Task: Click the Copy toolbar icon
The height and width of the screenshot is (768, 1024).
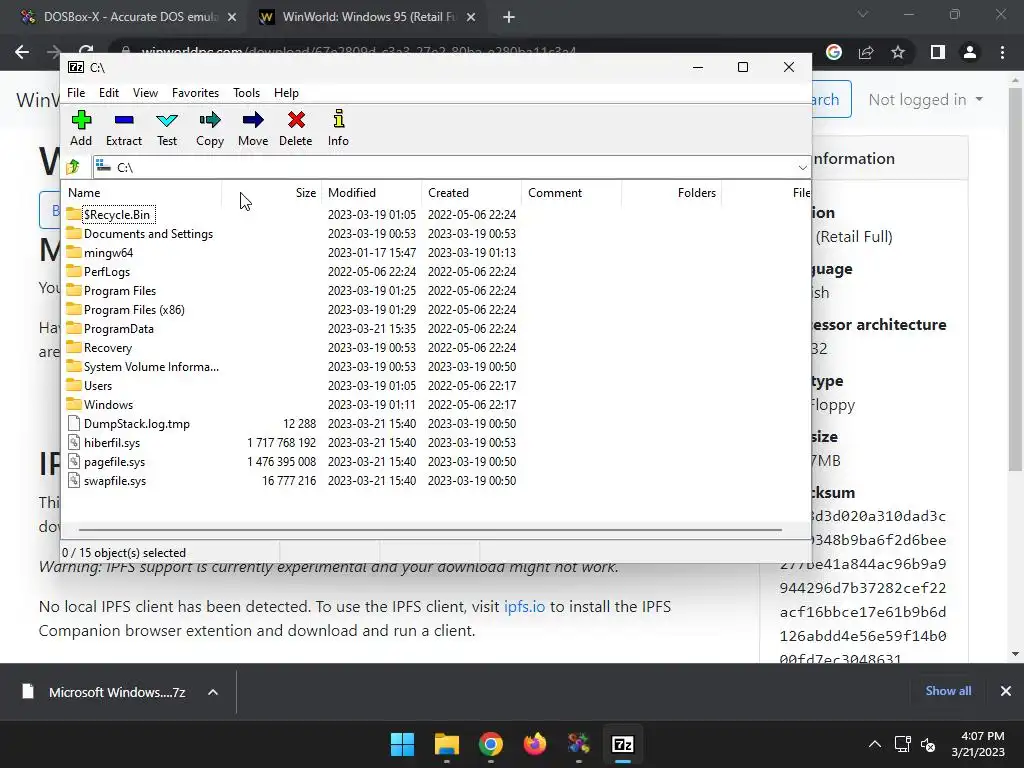Action: coord(210,128)
